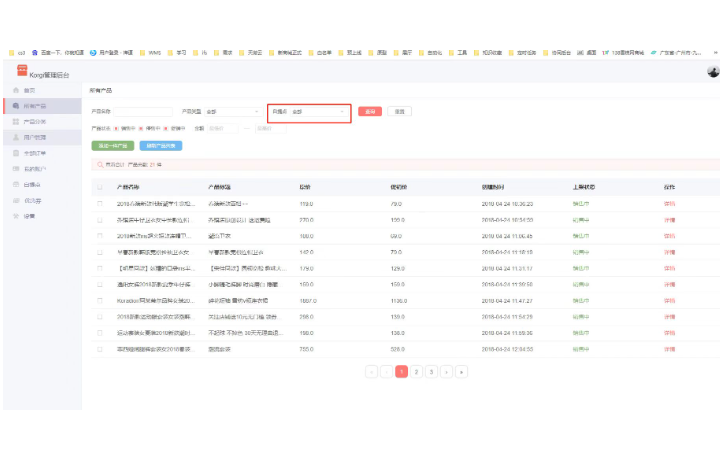
Task: Click the home icon in the sidebar
Action: tap(16, 90)
